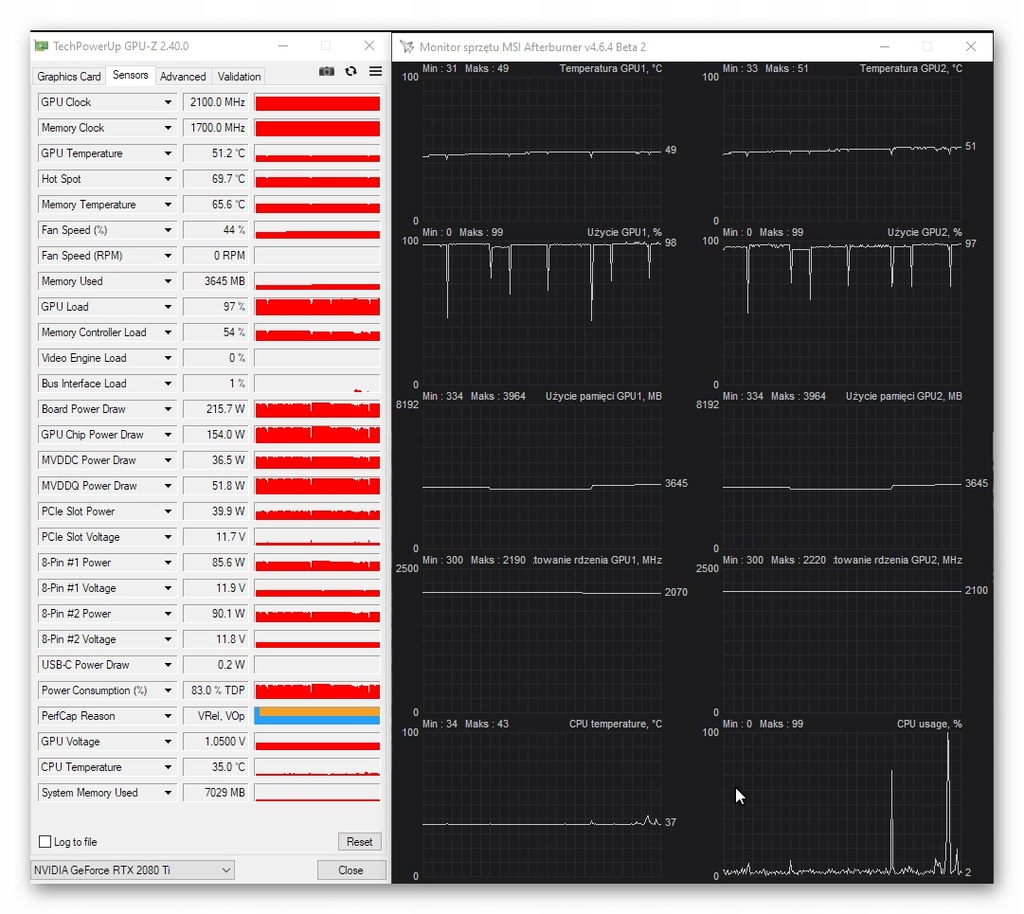Click the GPU Clock red history bar
This screenshot has height=914, width=1024.
[317, 102]
